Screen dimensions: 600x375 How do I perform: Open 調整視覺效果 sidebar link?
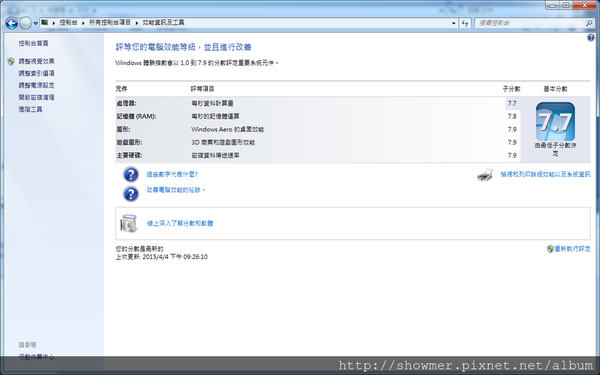pyautogui.click(x=36, y=61)
